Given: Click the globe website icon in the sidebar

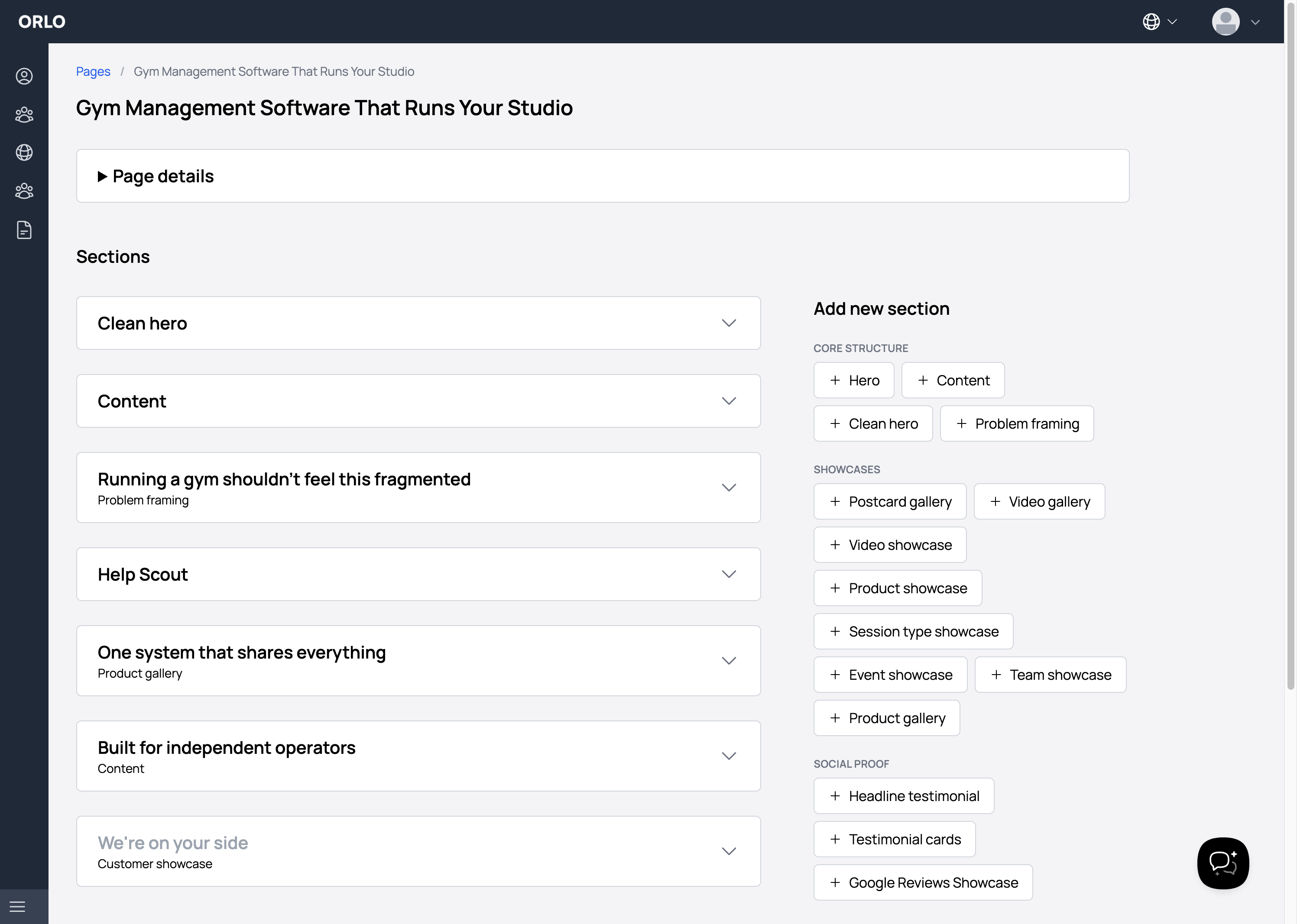Looking at the screenshot, I should pyautogui.click(x=24, y=152).
